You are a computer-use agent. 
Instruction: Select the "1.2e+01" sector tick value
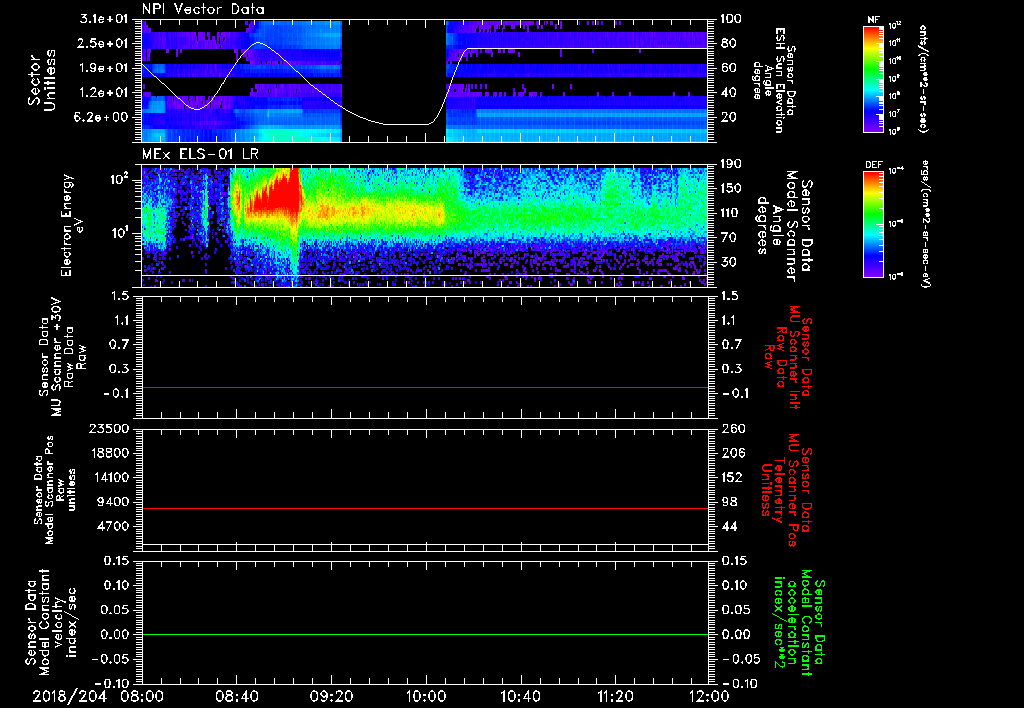[x=101, y=93]
